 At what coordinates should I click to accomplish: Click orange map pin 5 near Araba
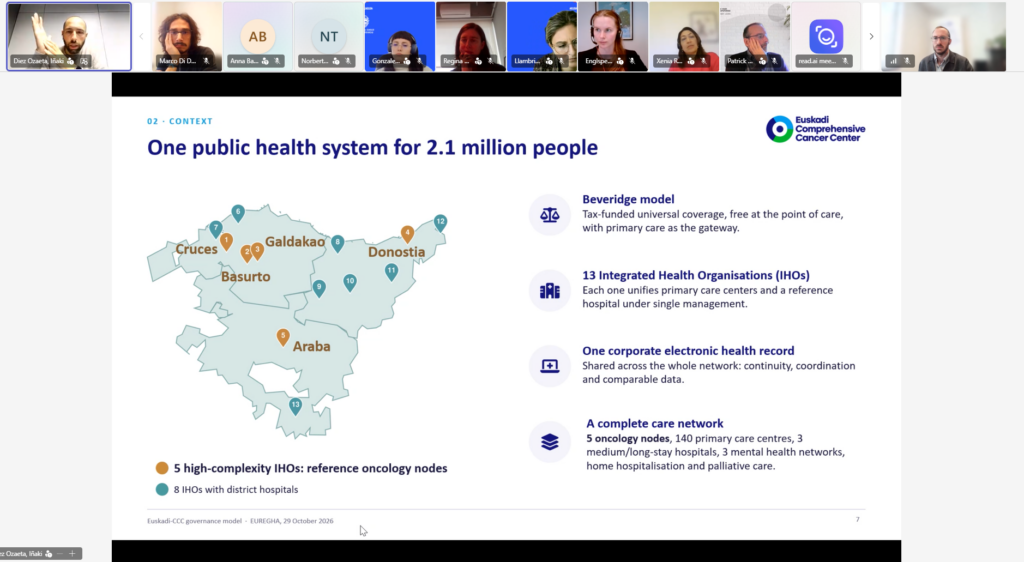tap(283, 337)
